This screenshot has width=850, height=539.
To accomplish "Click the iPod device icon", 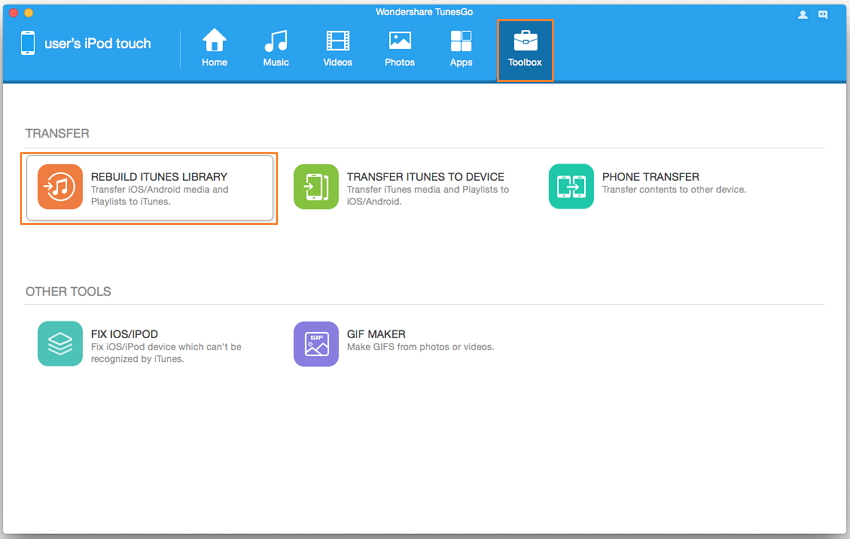I will point(27,43).
